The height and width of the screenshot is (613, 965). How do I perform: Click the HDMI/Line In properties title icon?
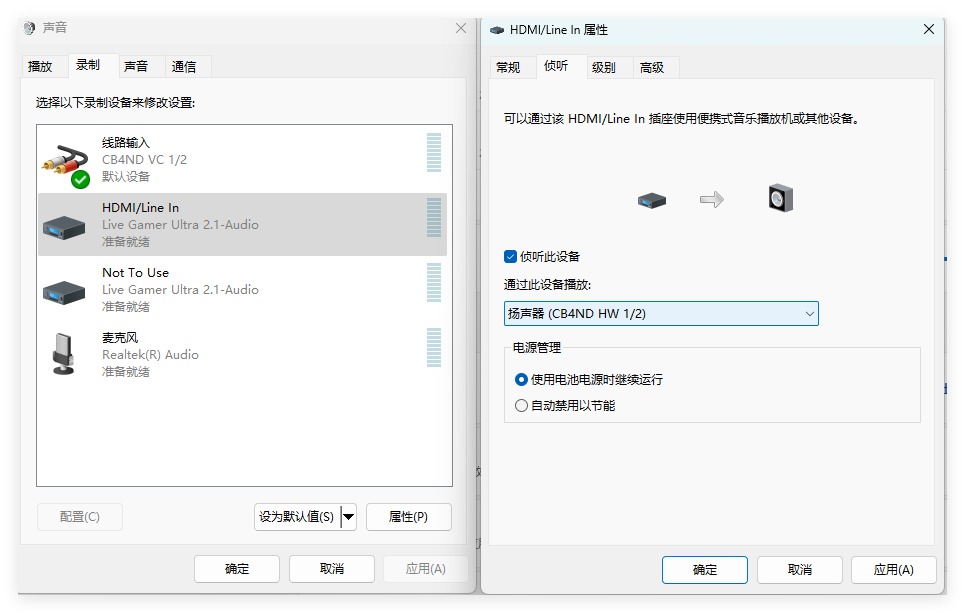[497, 30]
